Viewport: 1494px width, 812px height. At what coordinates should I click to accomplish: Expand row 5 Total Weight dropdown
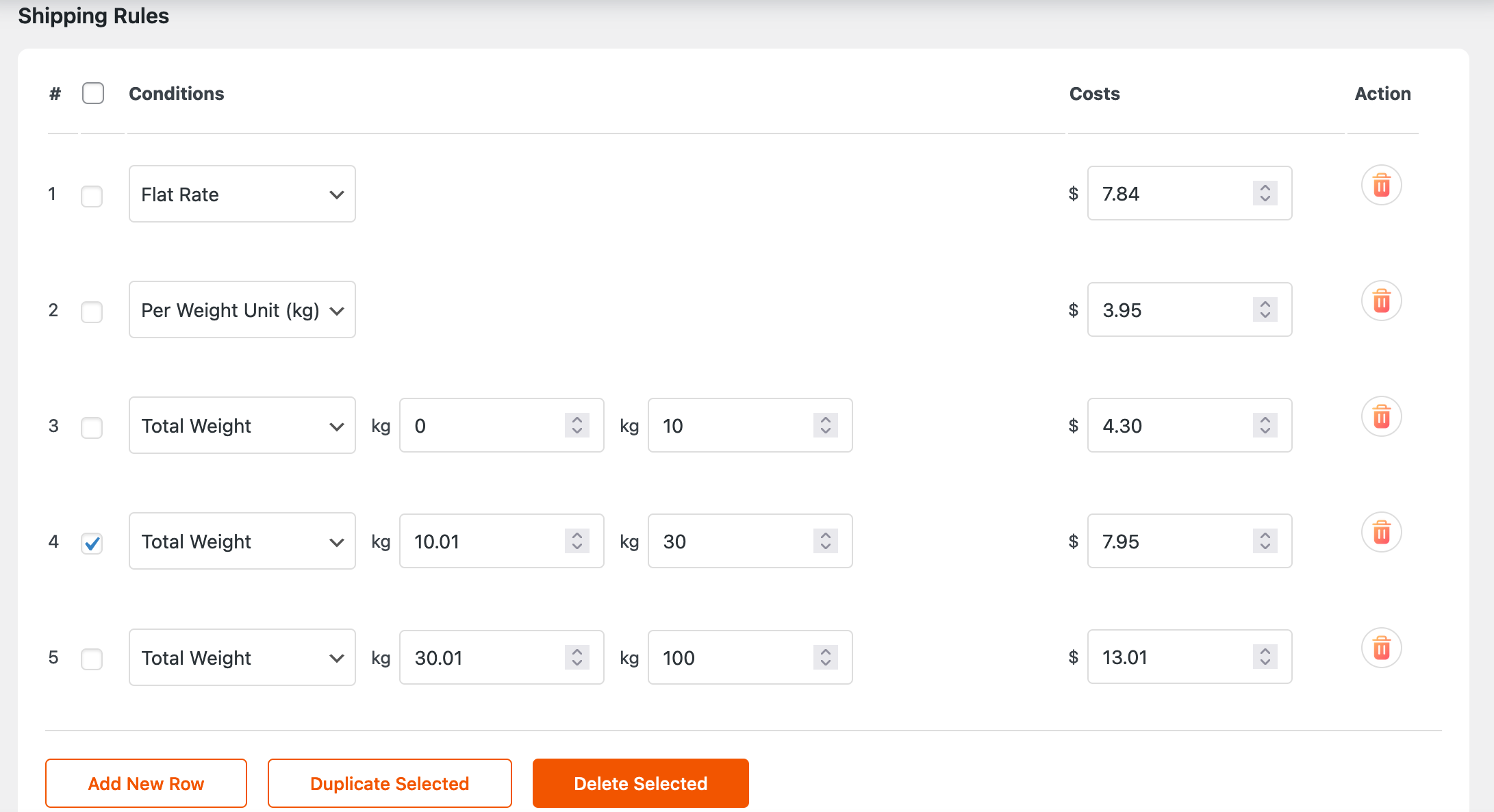click(x=242, y=657)
